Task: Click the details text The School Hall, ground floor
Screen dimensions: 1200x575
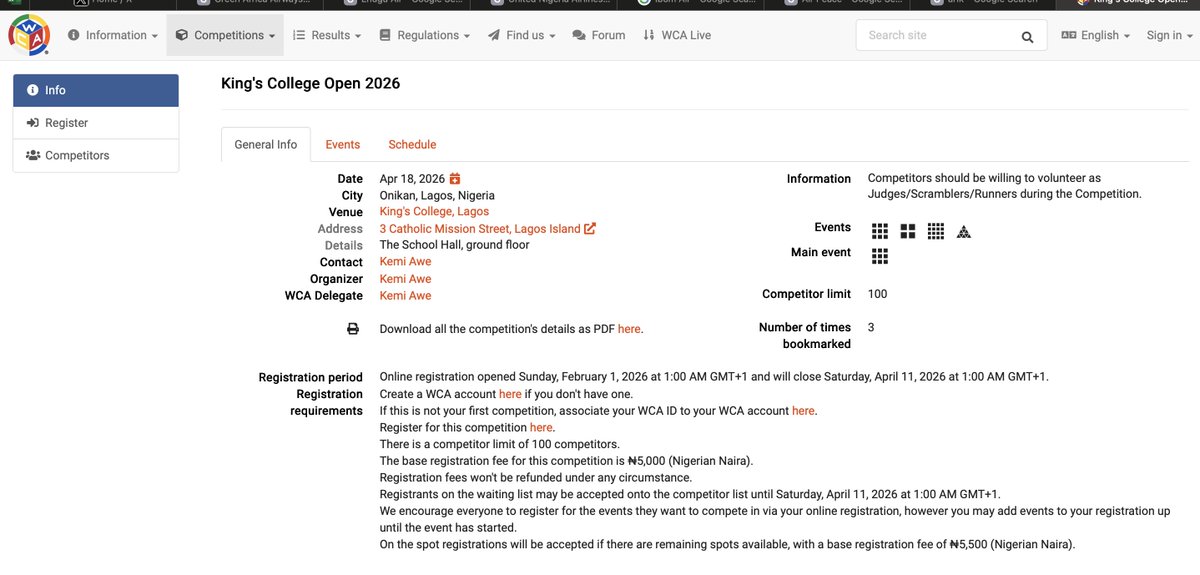Action: (x=455, y=245)
